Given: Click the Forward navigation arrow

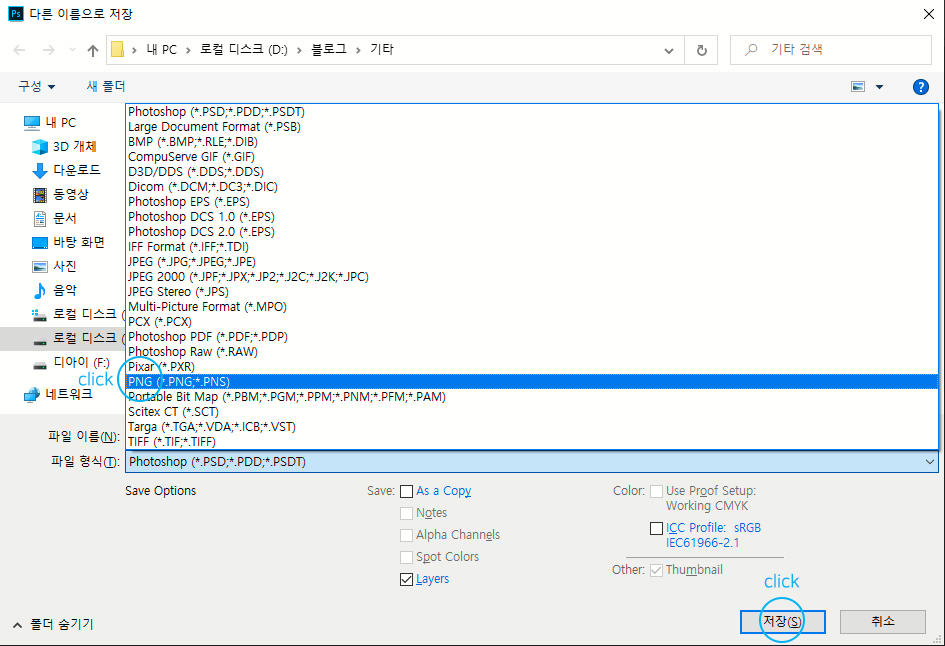Looking at the screenshot, I should 49,50.
